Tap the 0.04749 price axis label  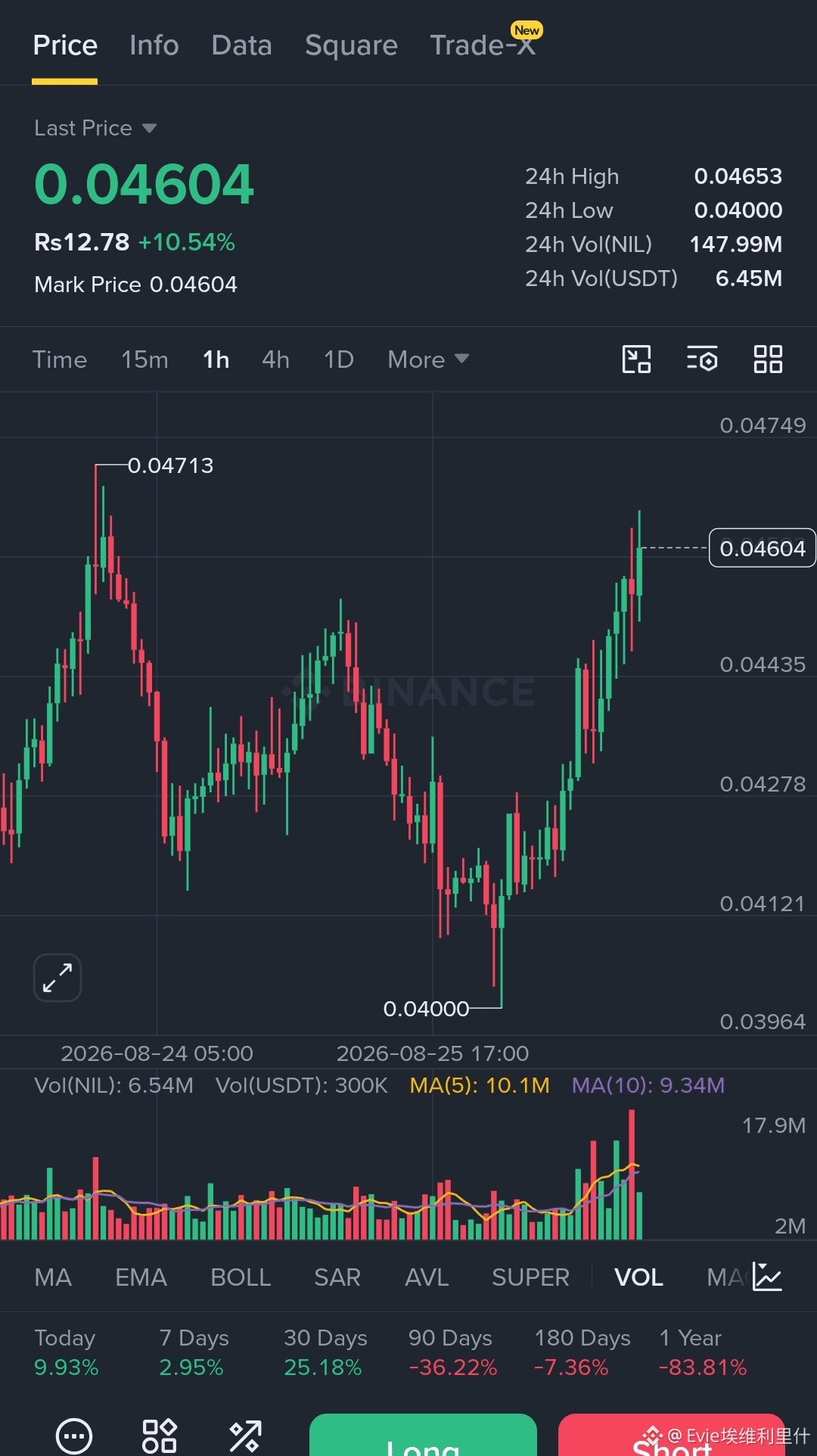coord(763,425)
